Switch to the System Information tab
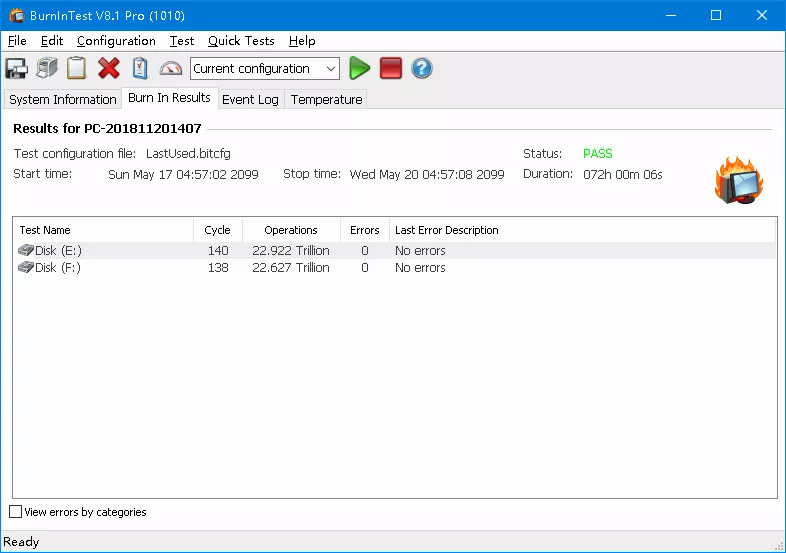This screenshot has height=553, width=786. point(63,100)
